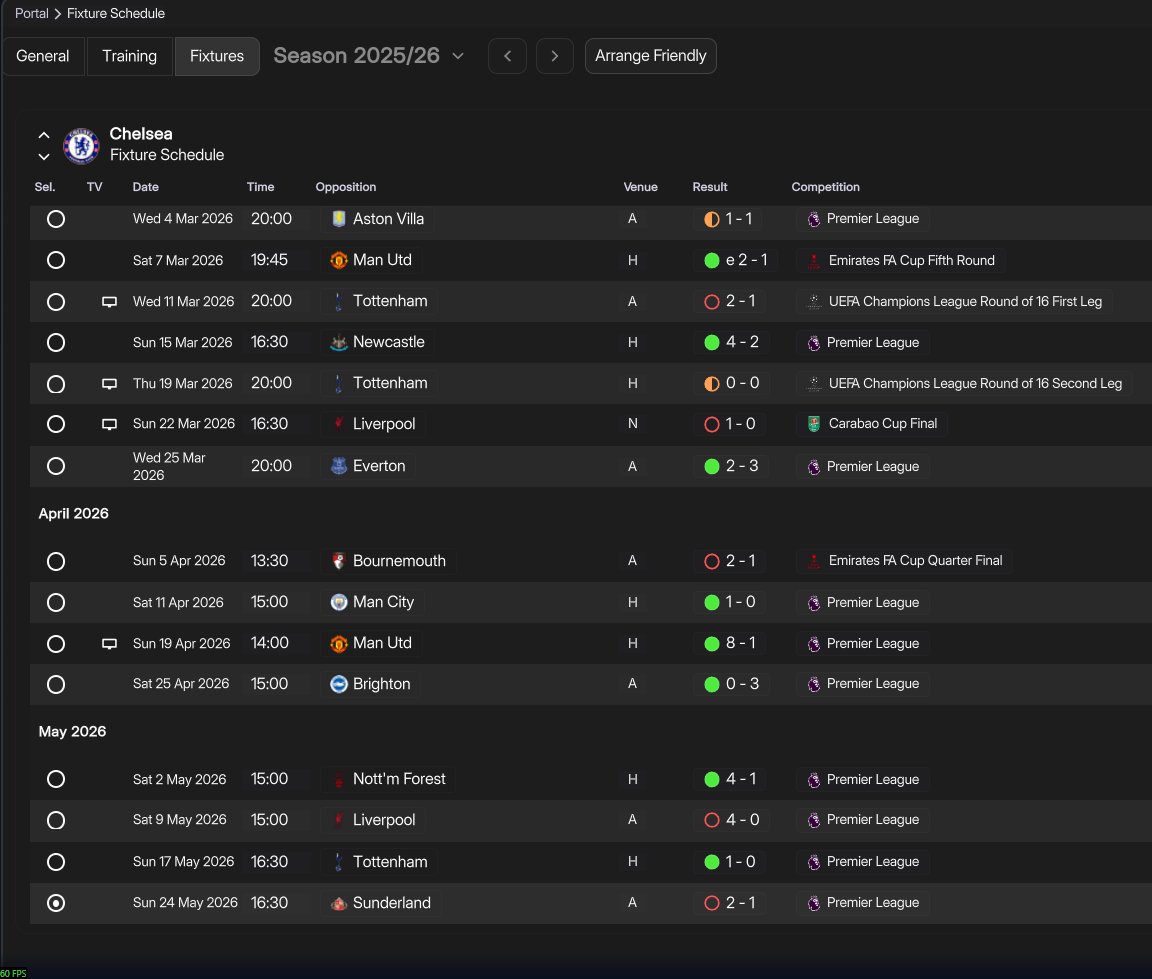This screenshot has width=1152, height=979.
Task: Select the Man Utd FA Cup fixture radio button
Action: [56, 260]
